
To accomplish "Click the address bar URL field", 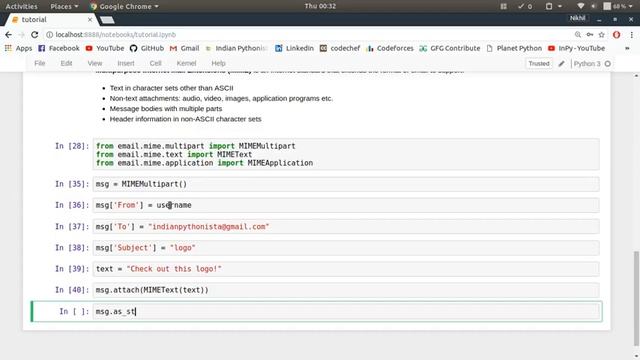I will 310,35.
